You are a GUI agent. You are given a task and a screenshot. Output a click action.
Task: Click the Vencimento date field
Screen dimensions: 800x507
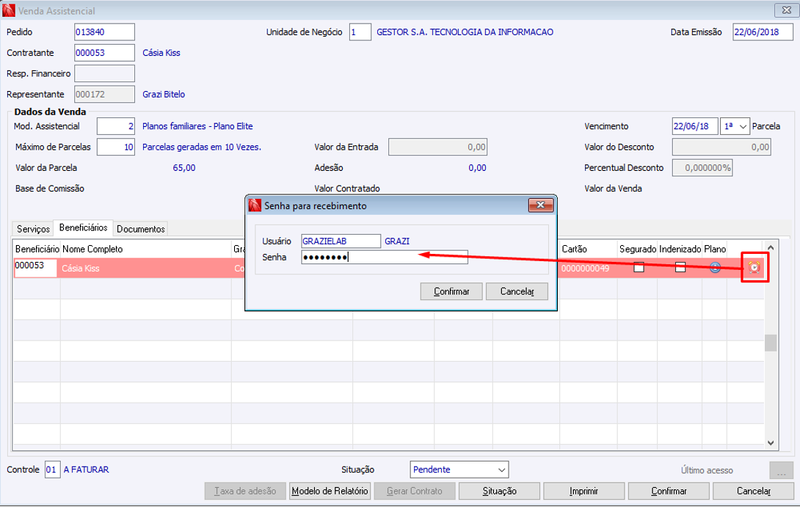(x=695, y=126)
